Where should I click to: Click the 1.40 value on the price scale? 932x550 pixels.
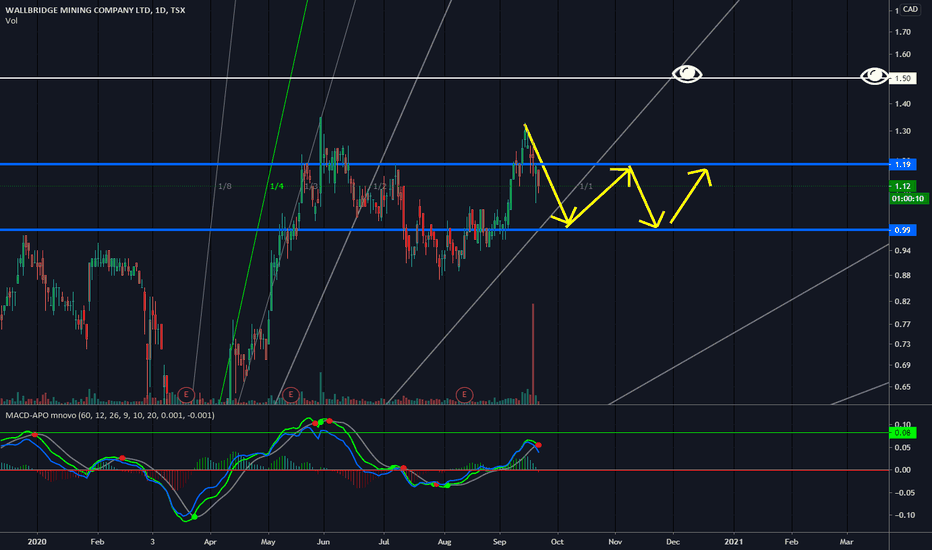[902, 104]
